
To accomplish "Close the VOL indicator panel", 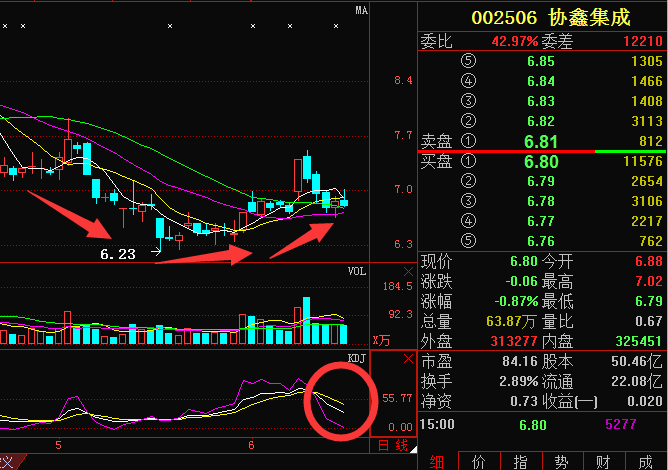I will pyautogui.click(x=407, y=272).
